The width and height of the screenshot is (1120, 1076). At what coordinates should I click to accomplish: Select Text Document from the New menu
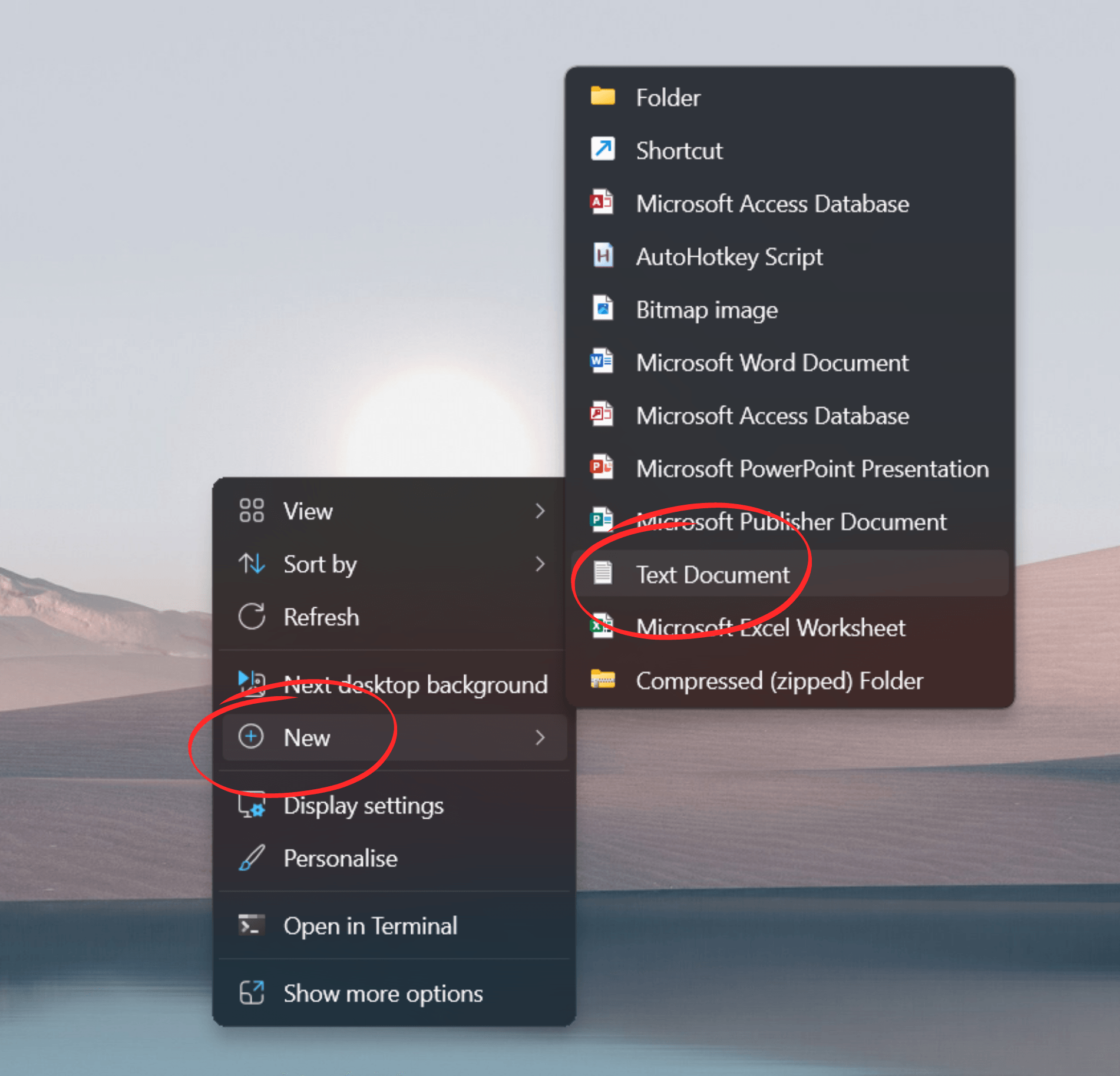[712, 574]
